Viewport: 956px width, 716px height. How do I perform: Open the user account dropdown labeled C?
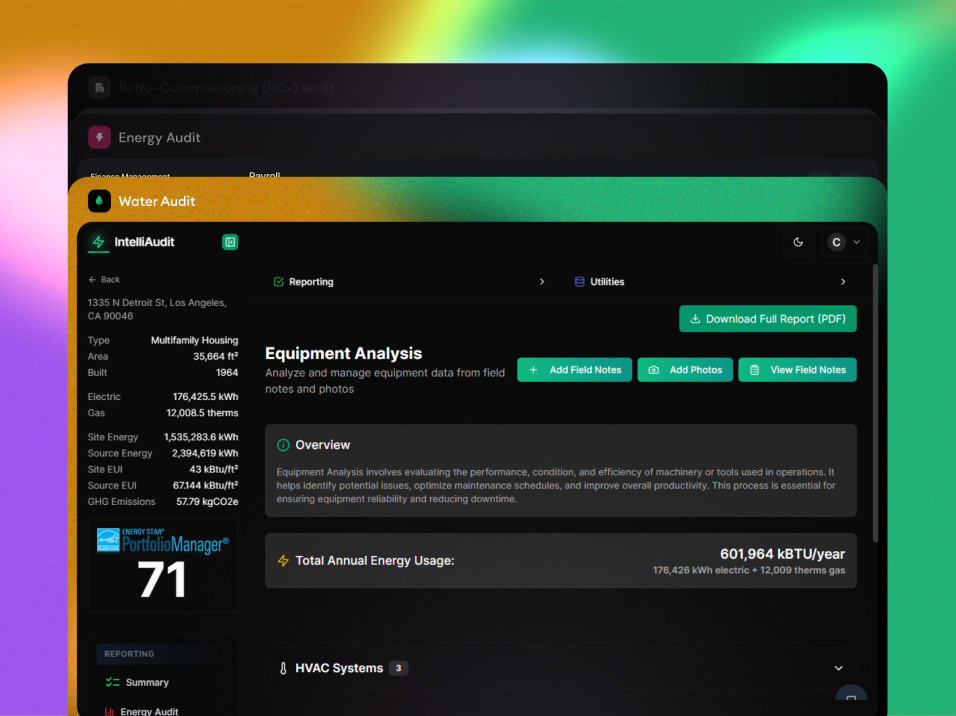[x=844, y=242]
